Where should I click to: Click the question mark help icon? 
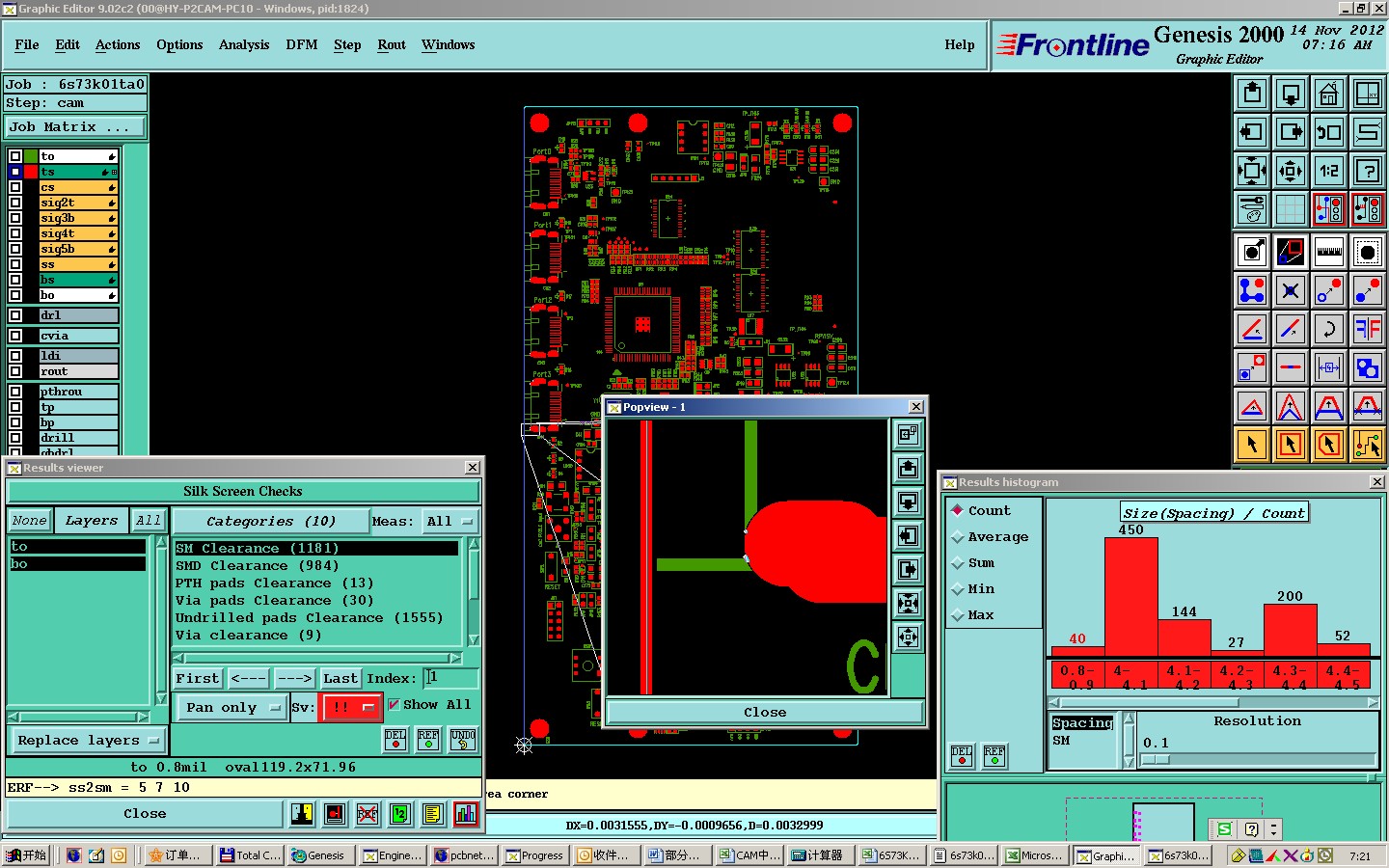[x=1367, y=171]
